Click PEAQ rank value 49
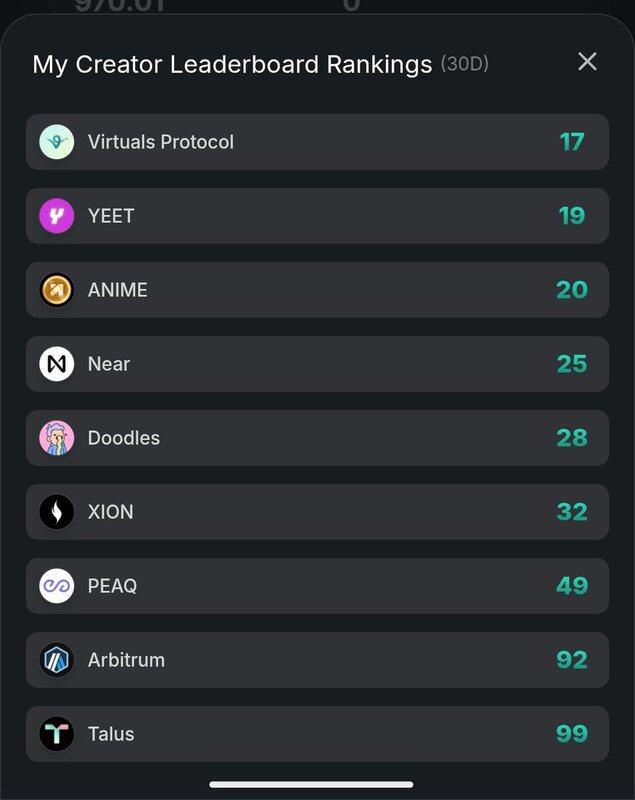635x800 pixels. tap(571, 586)
